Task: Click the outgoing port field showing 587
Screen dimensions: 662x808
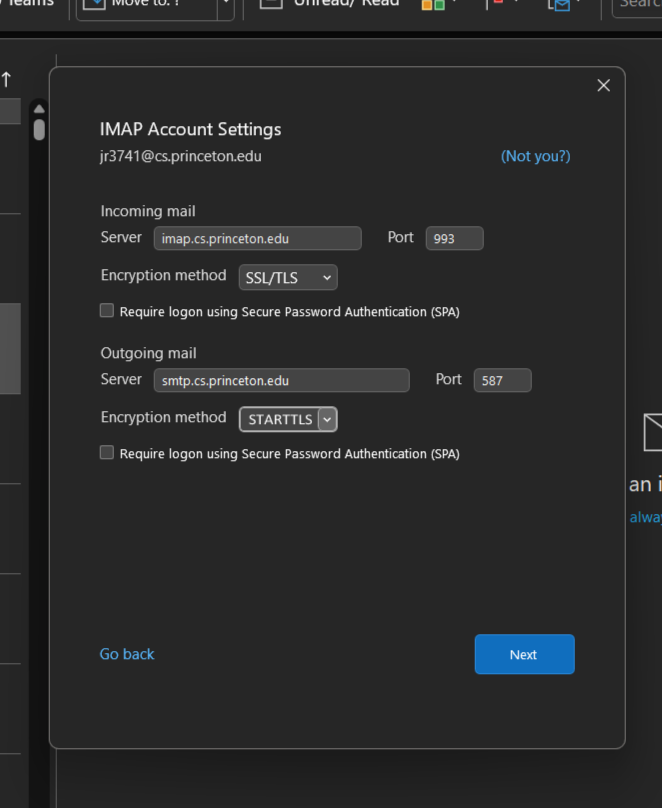Action: (502, 380)
